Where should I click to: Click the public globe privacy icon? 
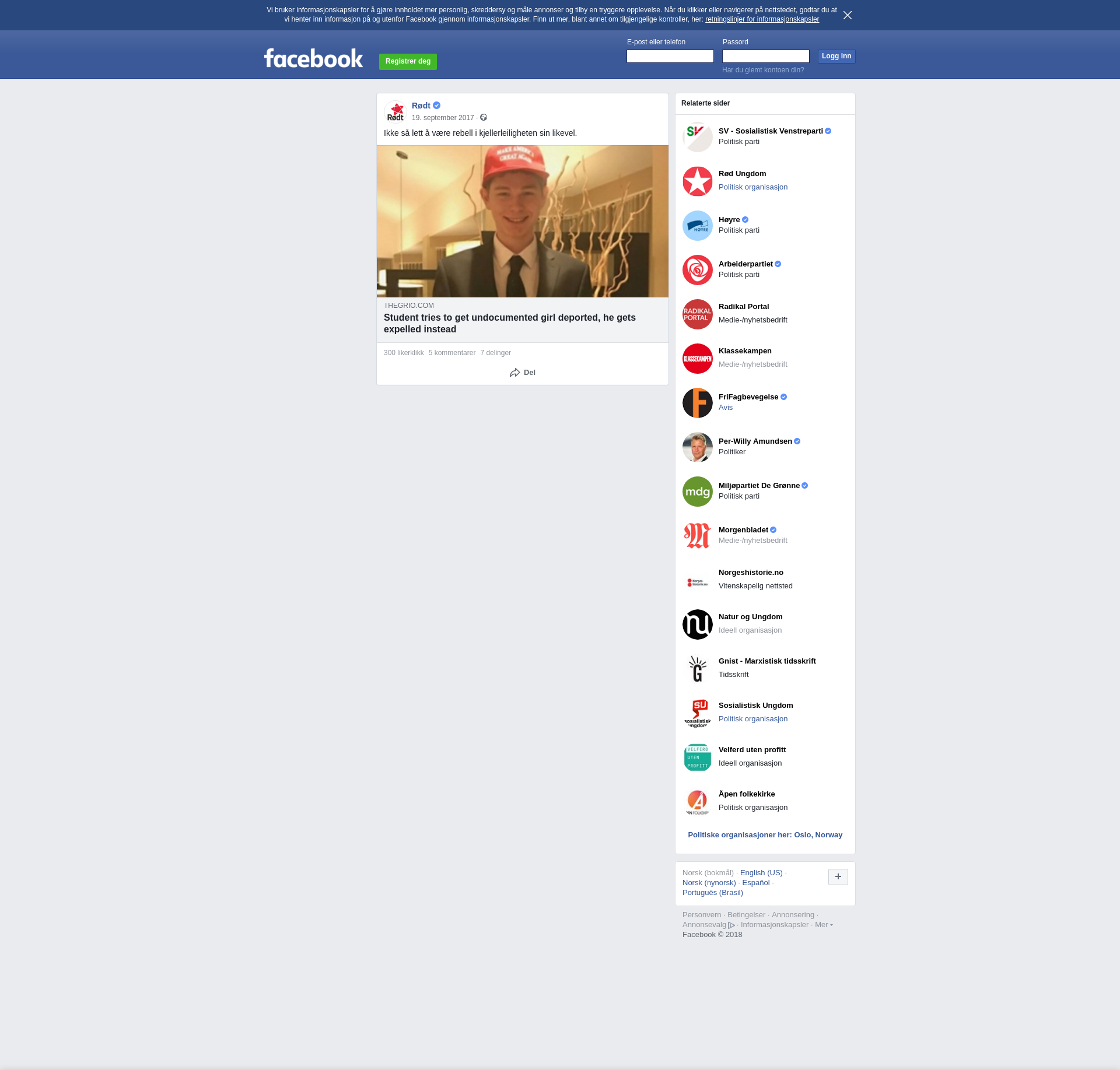pyautogui.click(x=484, y=118)
